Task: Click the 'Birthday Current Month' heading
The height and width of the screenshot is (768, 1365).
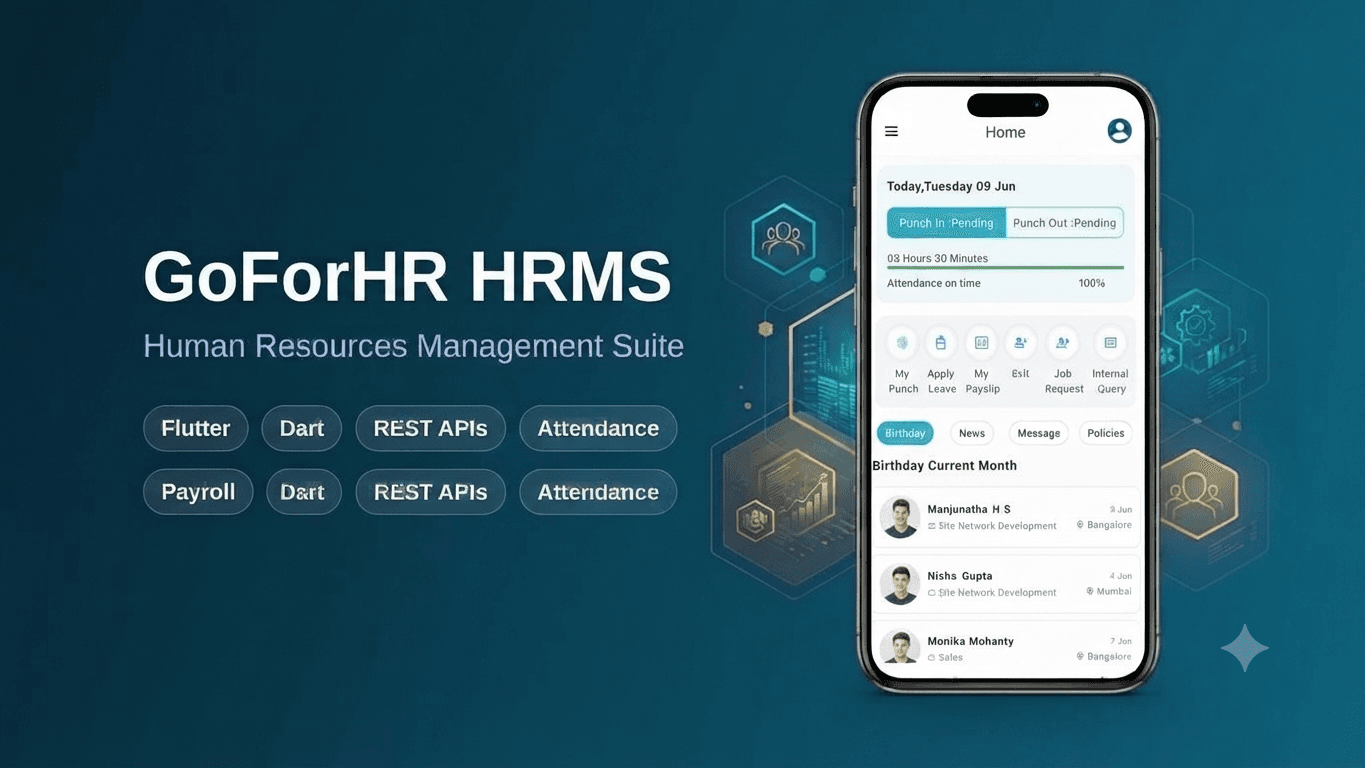Action: point(944,465)
